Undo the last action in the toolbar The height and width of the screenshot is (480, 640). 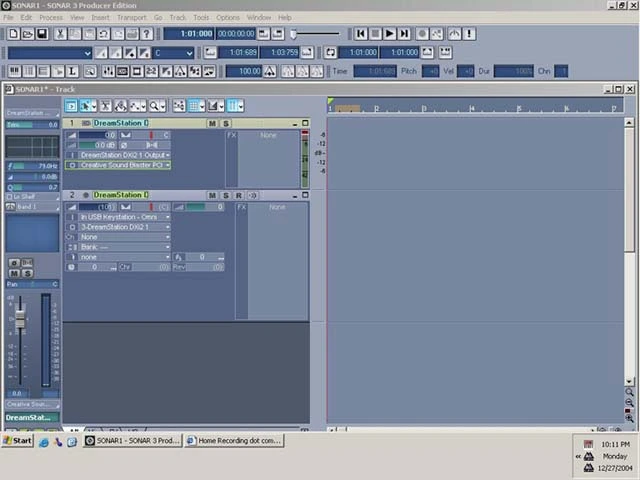point(103,34)
